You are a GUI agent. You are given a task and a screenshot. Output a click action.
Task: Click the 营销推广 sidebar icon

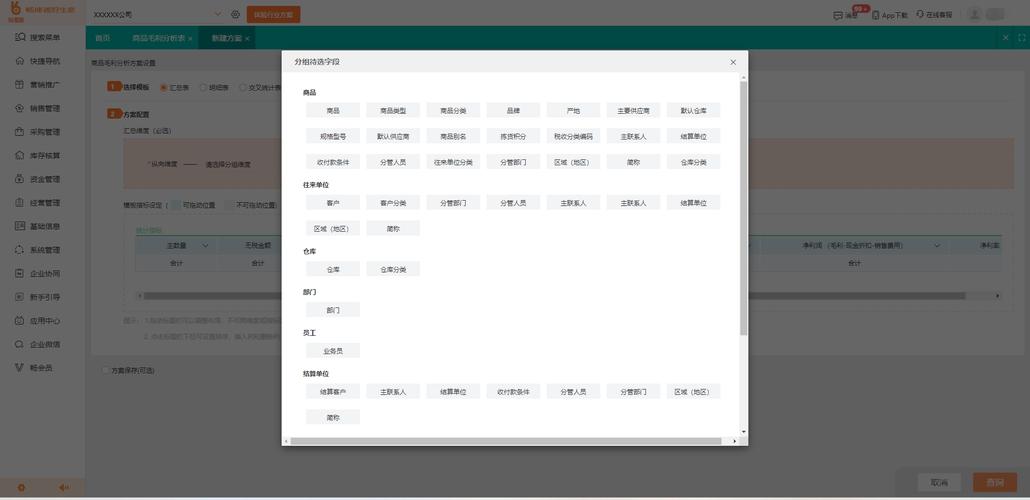(x=20, y=85)
